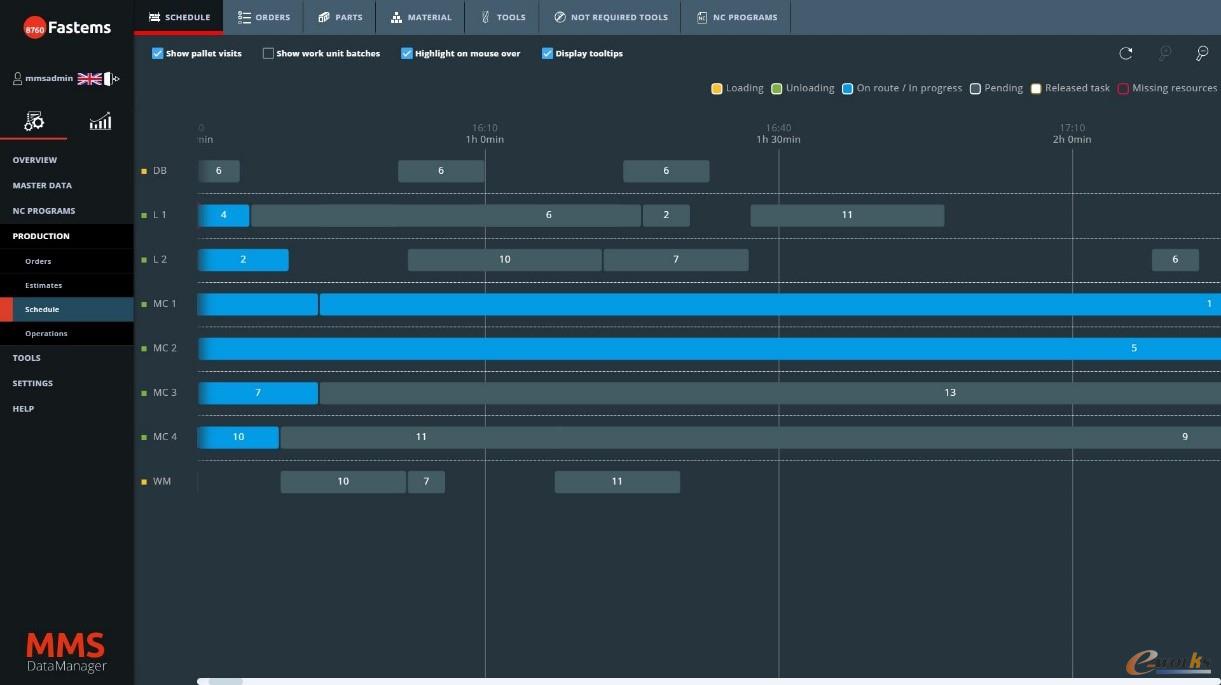Click pending task 10 in L 2 row

click(504, 259)
